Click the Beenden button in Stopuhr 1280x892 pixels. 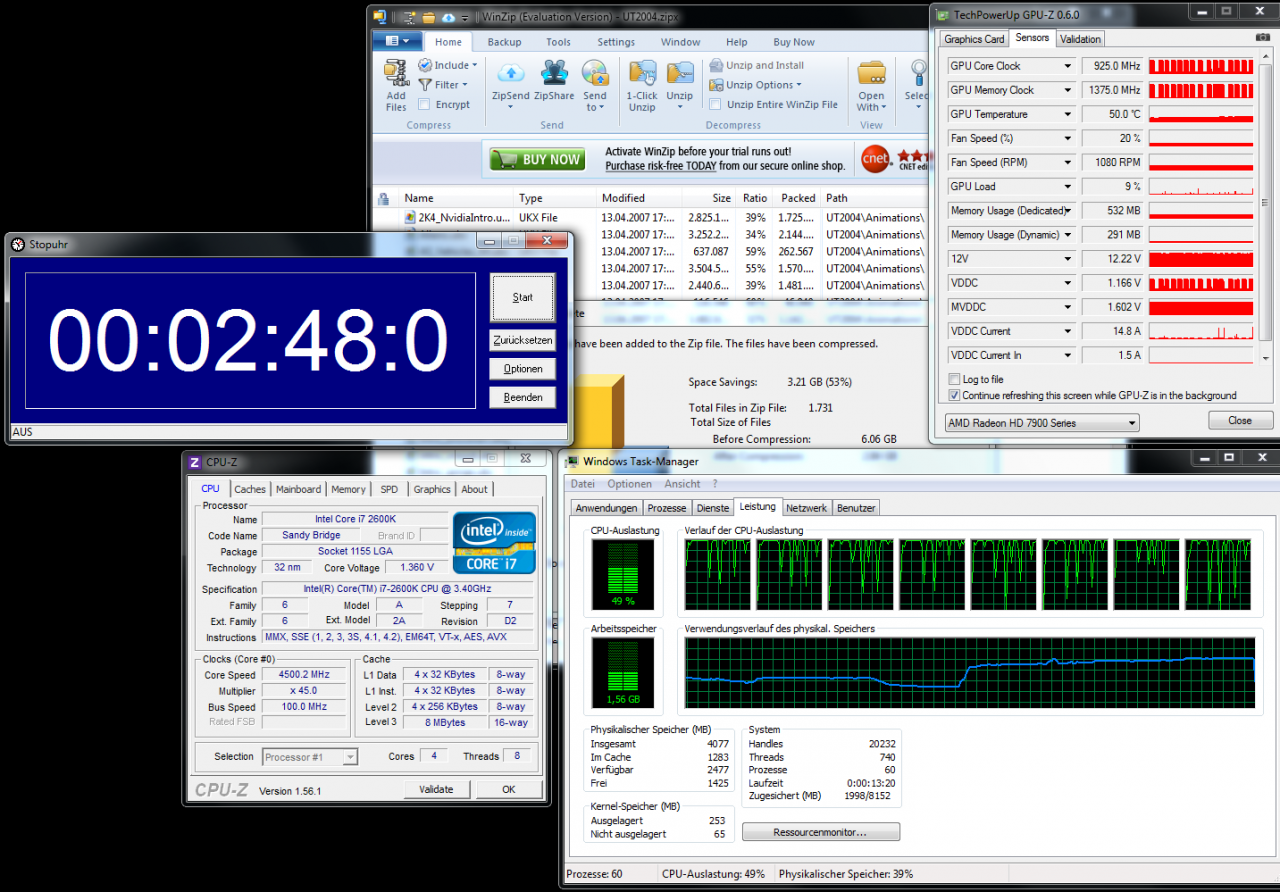pos(522,397)
